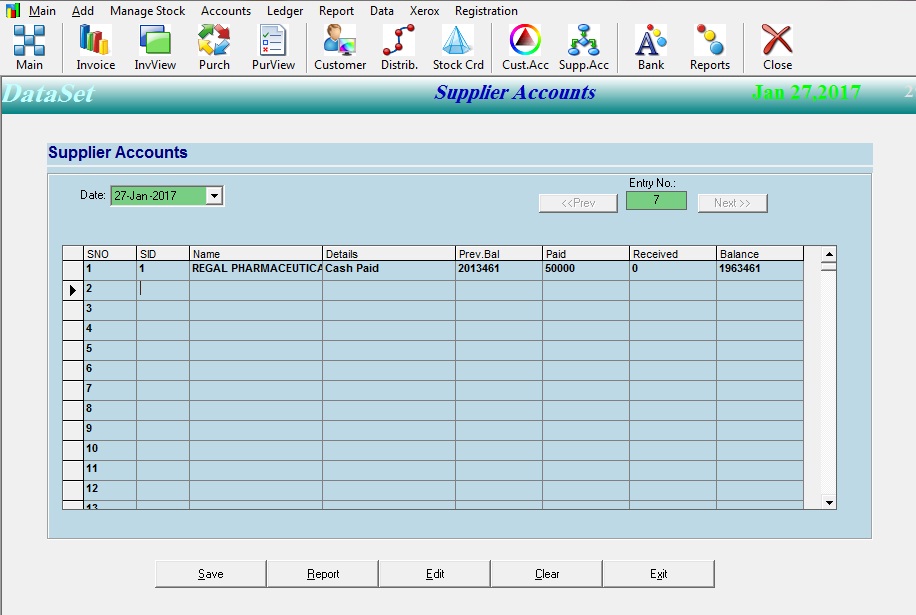Click the Paid column header

click(x=586, y=254)
